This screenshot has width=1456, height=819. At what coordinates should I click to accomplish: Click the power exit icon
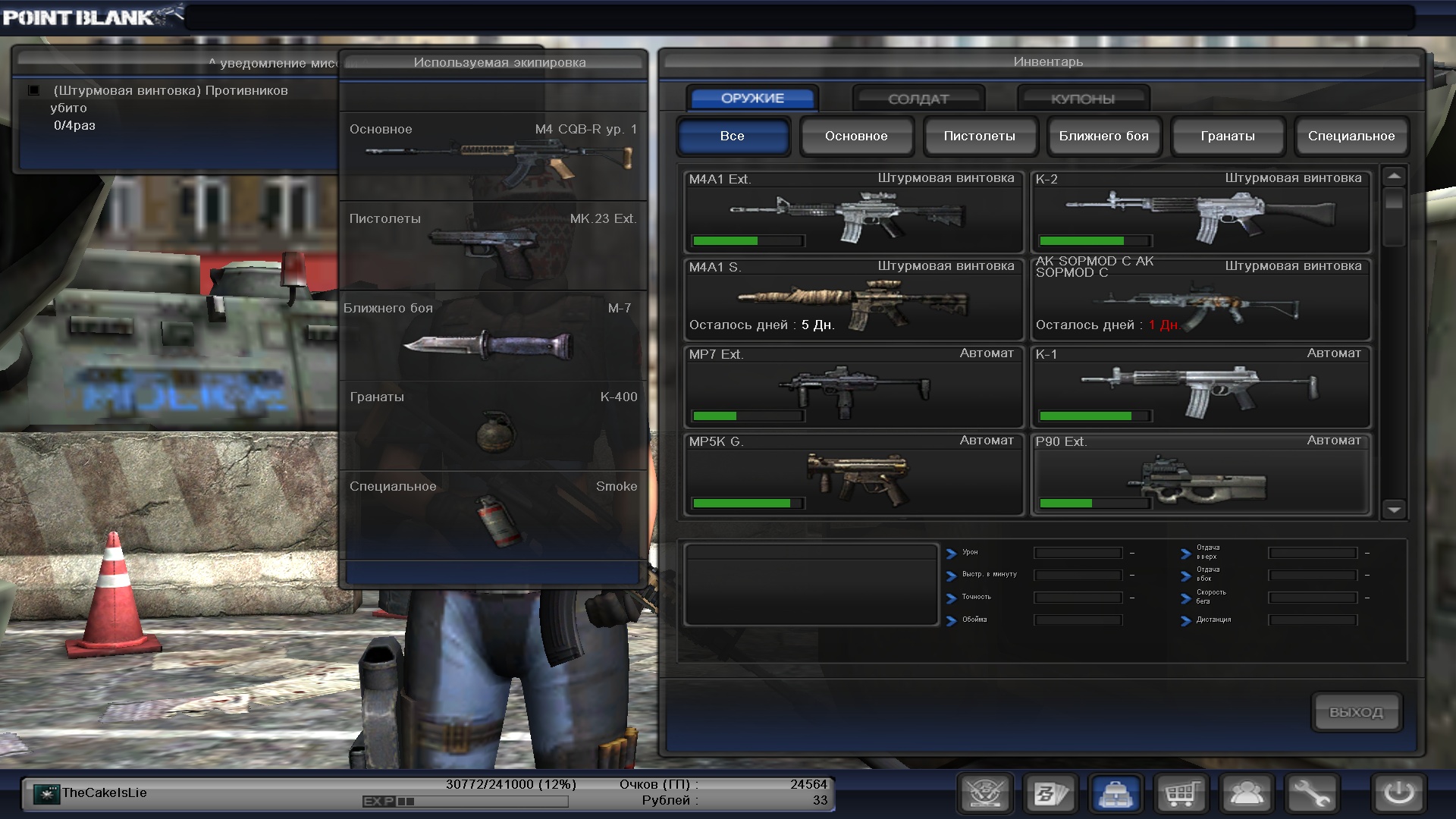pyautogui.click(x=1398, y=794)
